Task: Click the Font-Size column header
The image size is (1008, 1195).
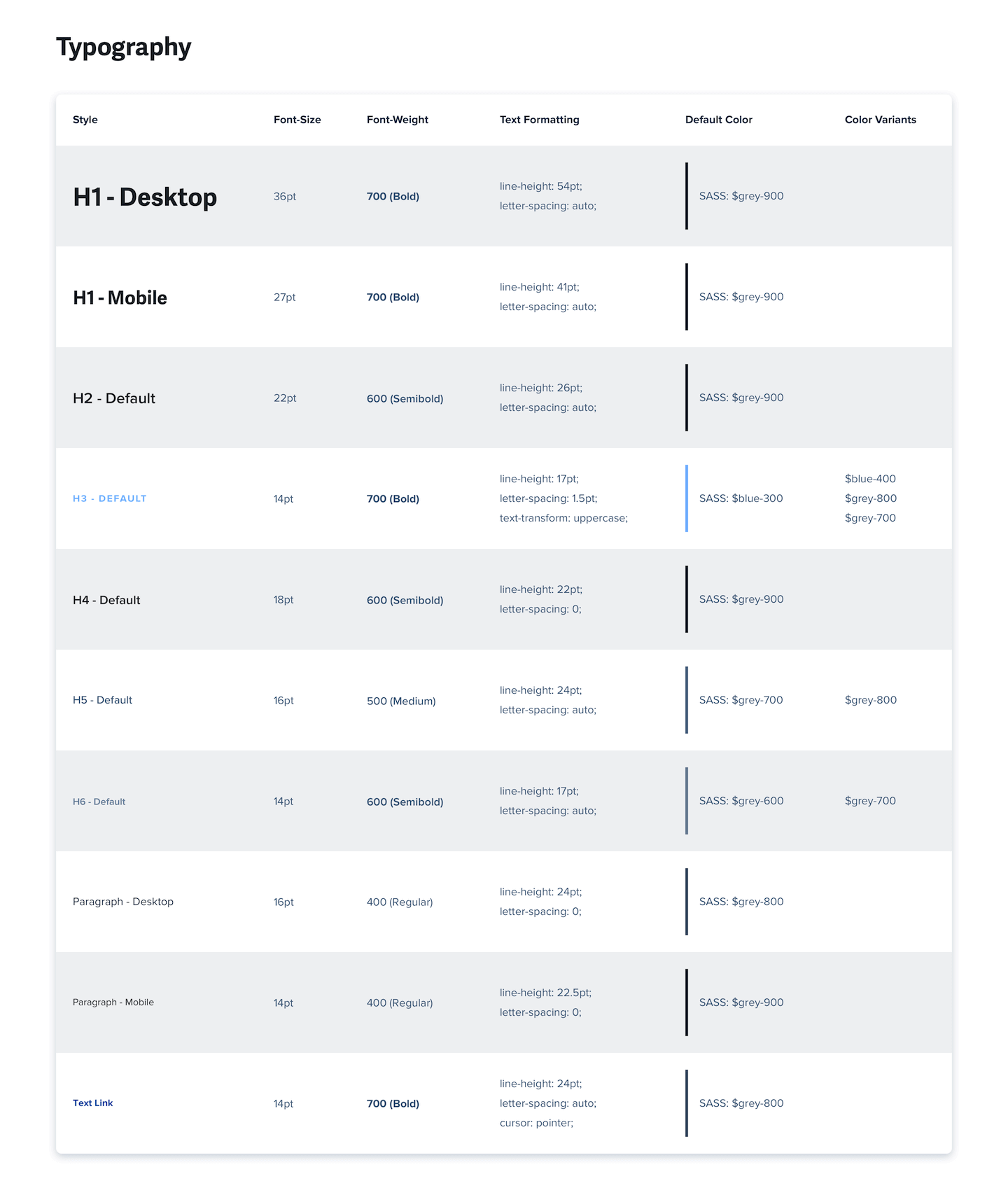Action: pyautogui.click(x=297, y=120)
